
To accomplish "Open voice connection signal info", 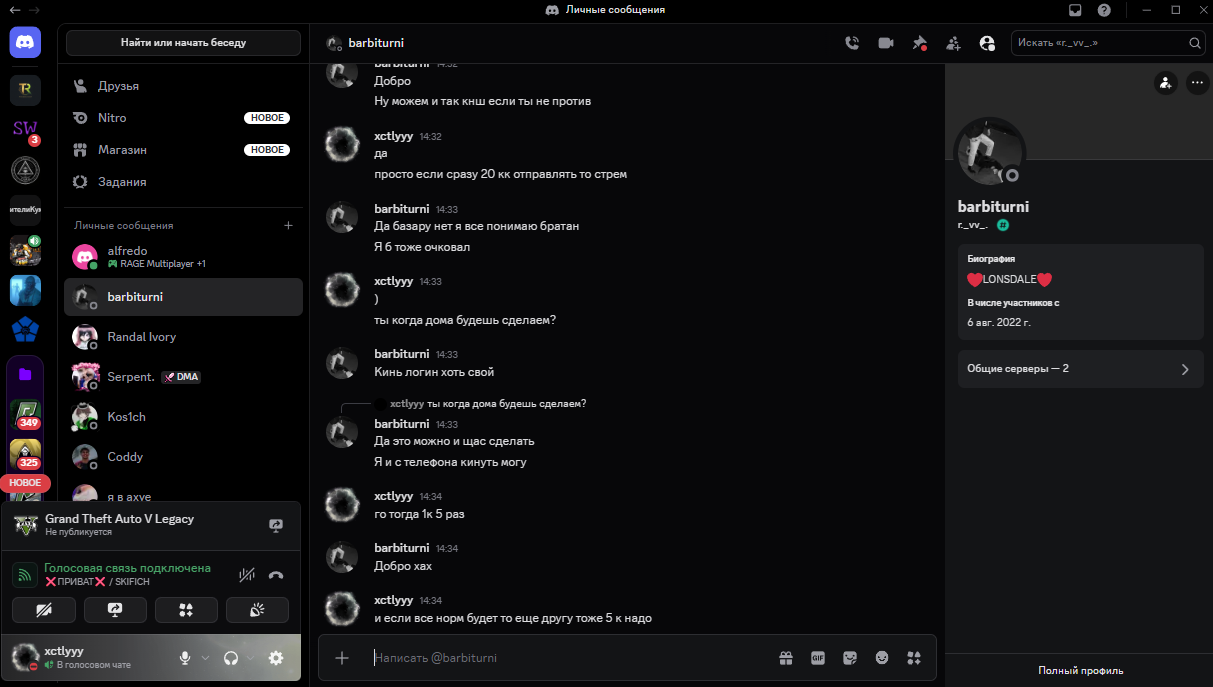I will (x=25, y=575).
